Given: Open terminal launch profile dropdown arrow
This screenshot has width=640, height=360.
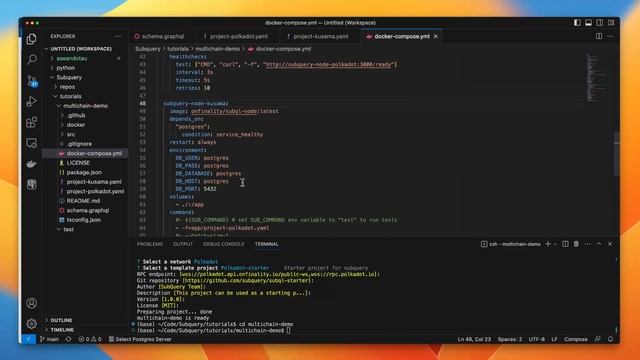Looking at the screenshot, I should pos(555,244).
